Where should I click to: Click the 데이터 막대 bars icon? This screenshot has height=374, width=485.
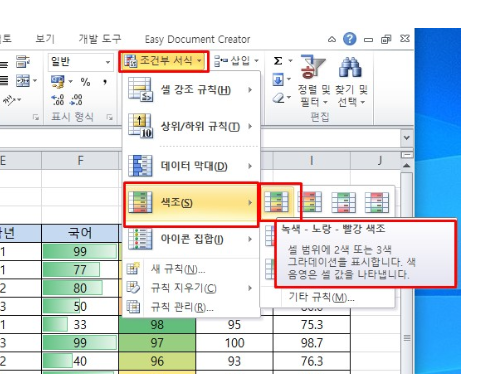pos(140,166)
